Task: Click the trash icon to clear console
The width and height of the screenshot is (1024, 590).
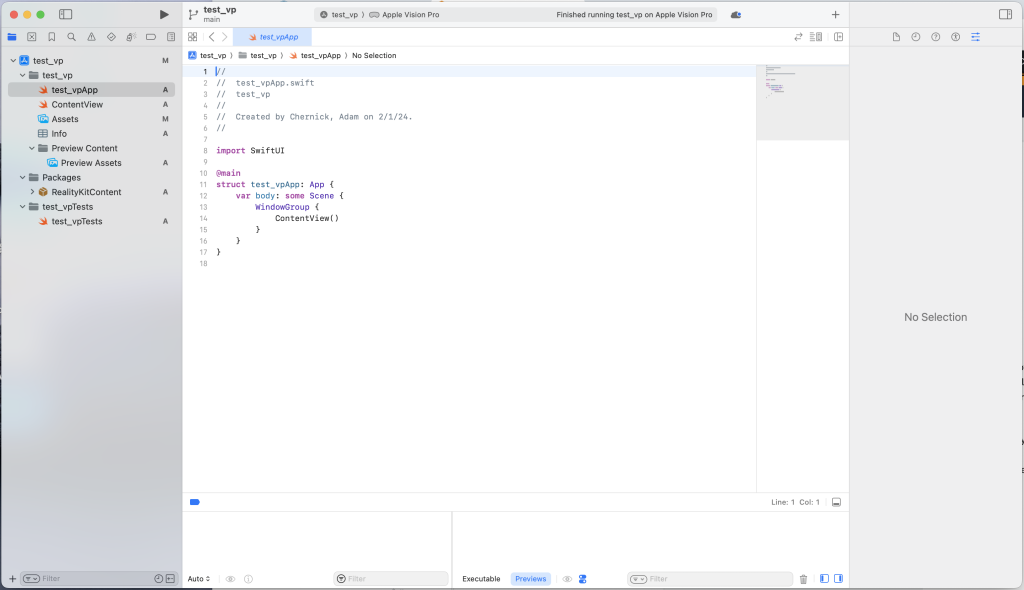Action: coord(803,579)
